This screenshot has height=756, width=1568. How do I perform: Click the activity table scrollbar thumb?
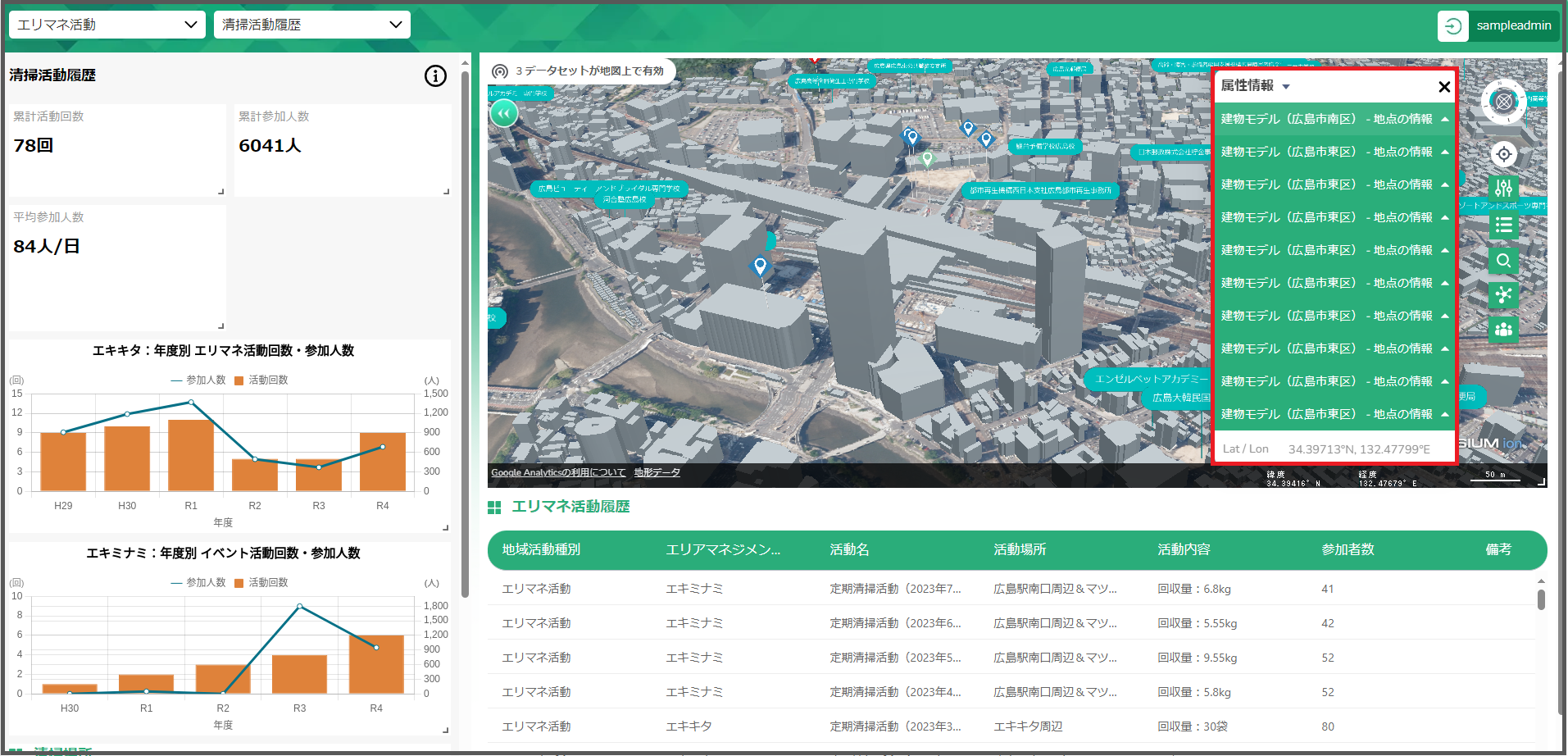(1541, 599)
